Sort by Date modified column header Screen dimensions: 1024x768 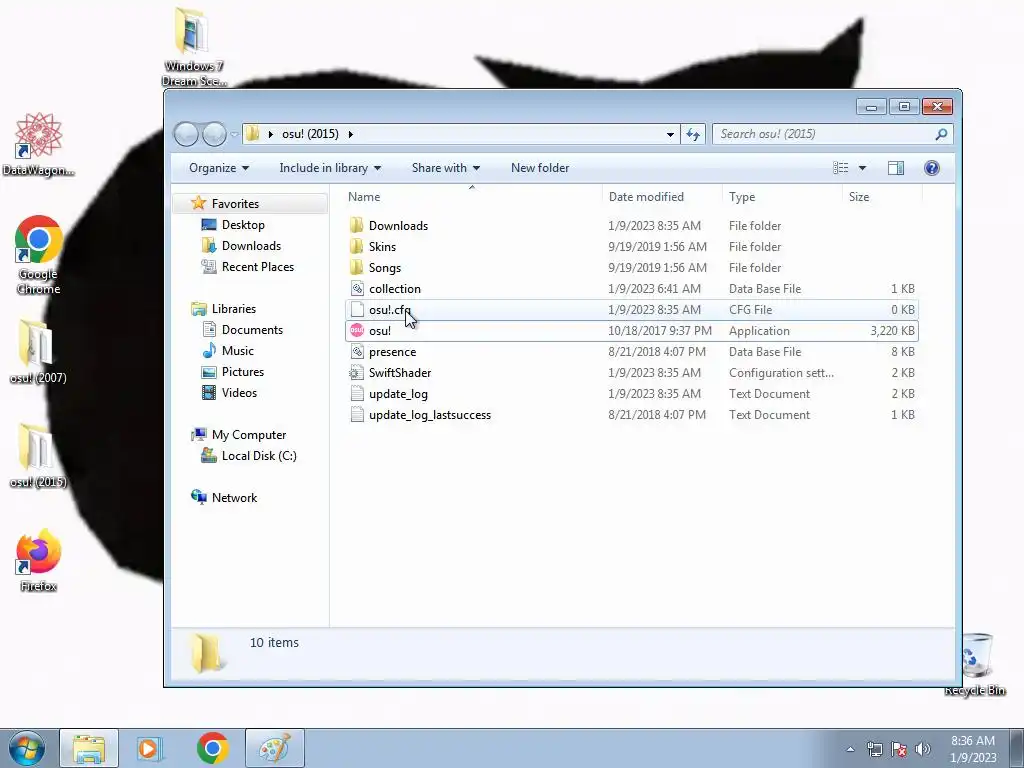[x=662, y=197]
